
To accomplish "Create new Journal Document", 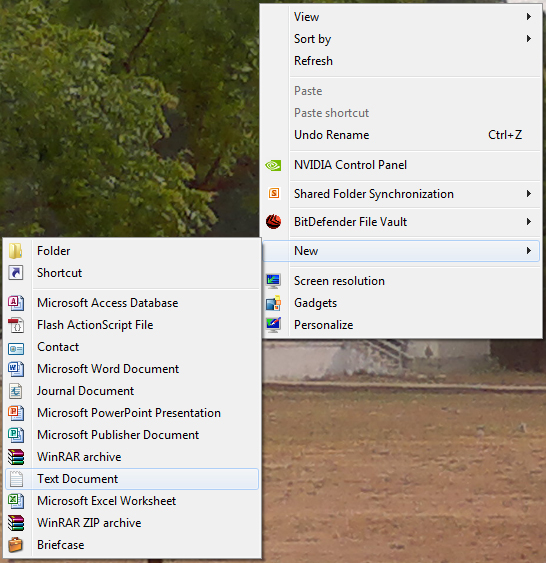I will 132,391.
